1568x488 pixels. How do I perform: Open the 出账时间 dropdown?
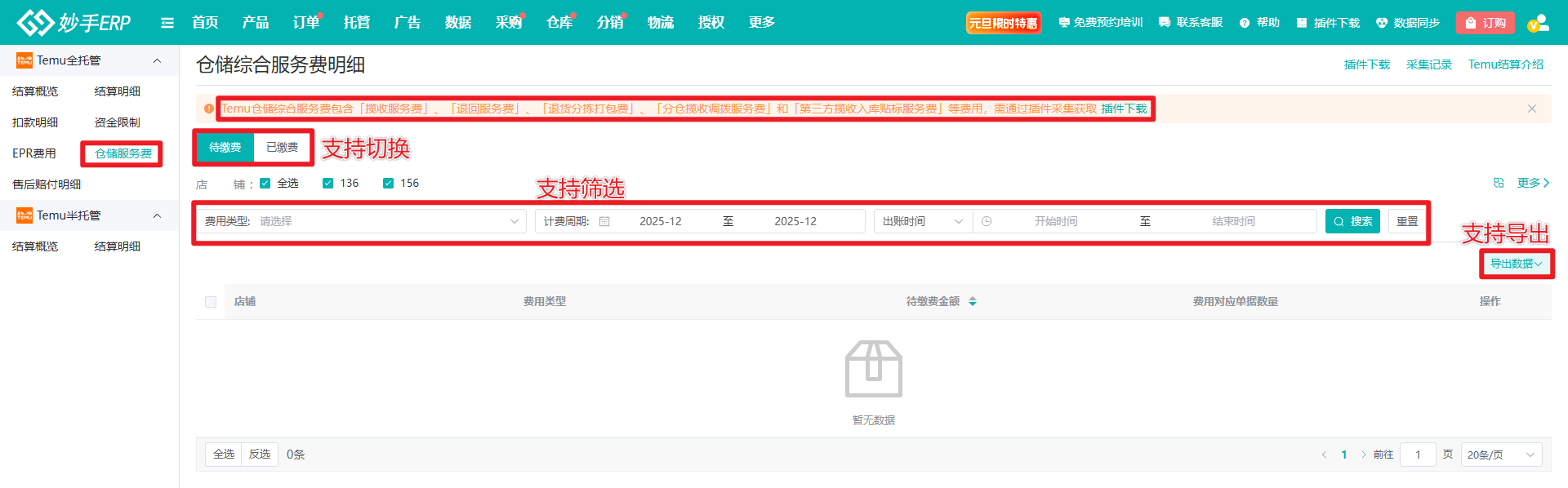[923, 221]
